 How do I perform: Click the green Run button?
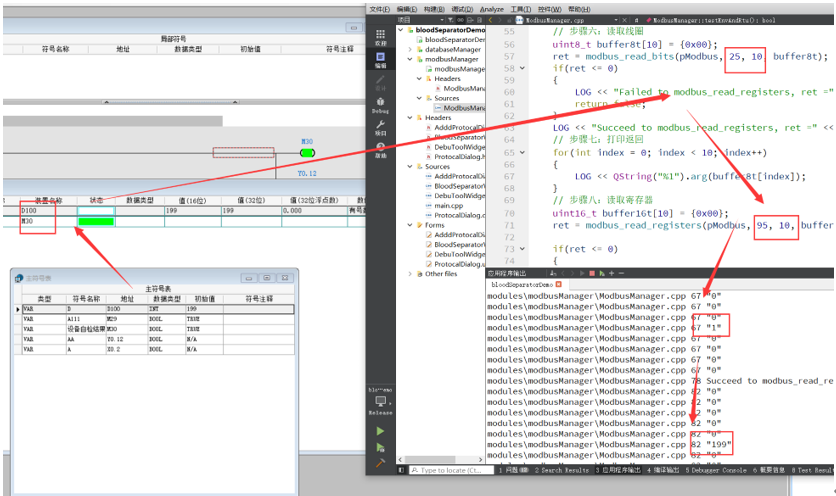tap(380, 431)
